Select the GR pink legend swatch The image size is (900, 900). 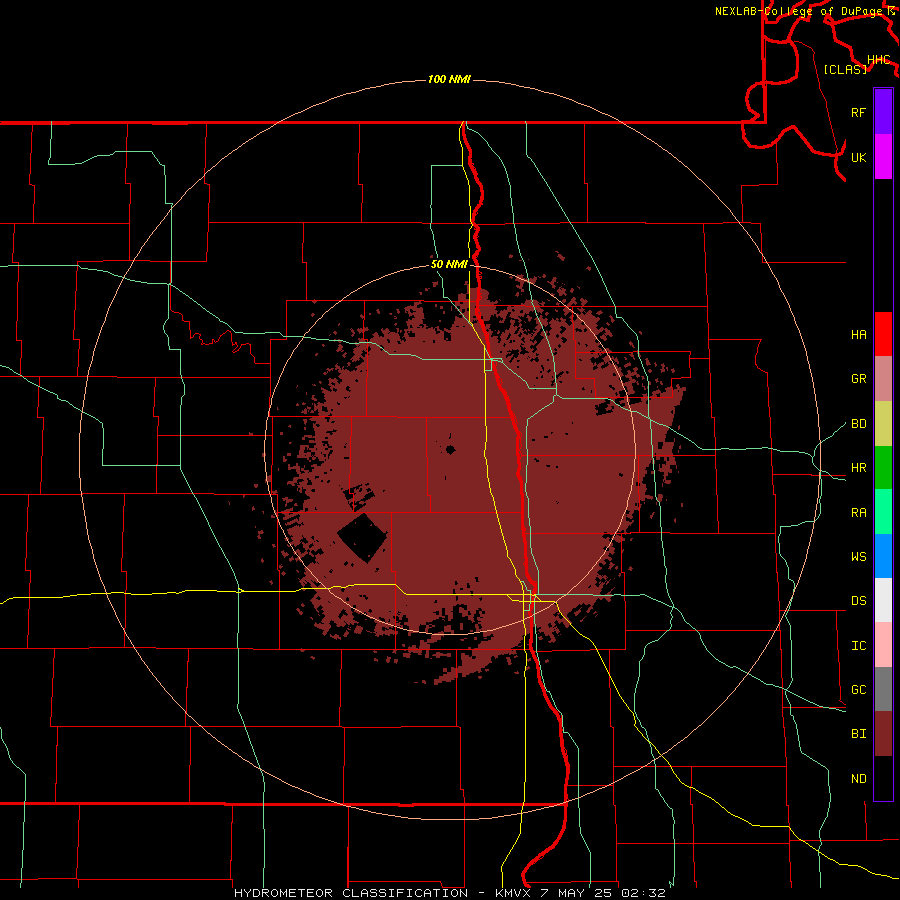883,379
